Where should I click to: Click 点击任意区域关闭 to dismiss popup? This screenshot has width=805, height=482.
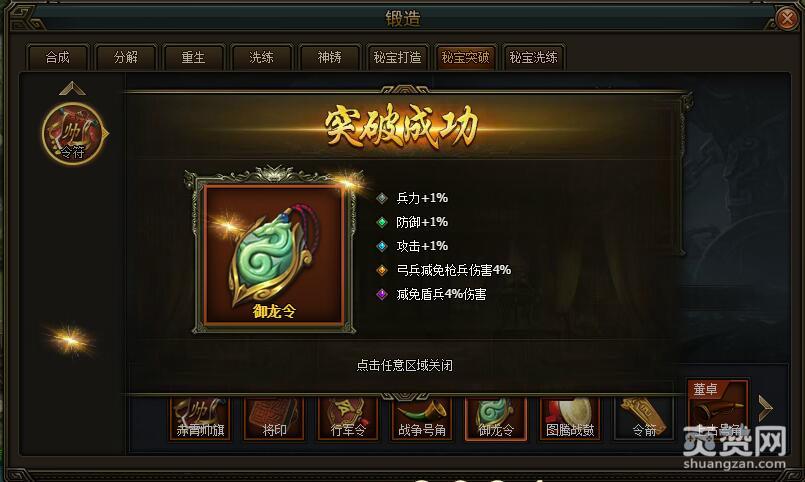tap(405, 365)
